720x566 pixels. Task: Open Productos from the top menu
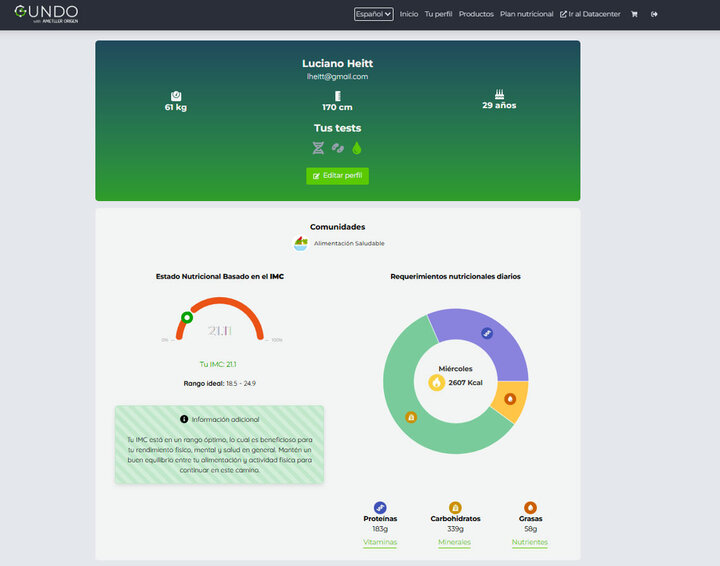tap(476, 14)
